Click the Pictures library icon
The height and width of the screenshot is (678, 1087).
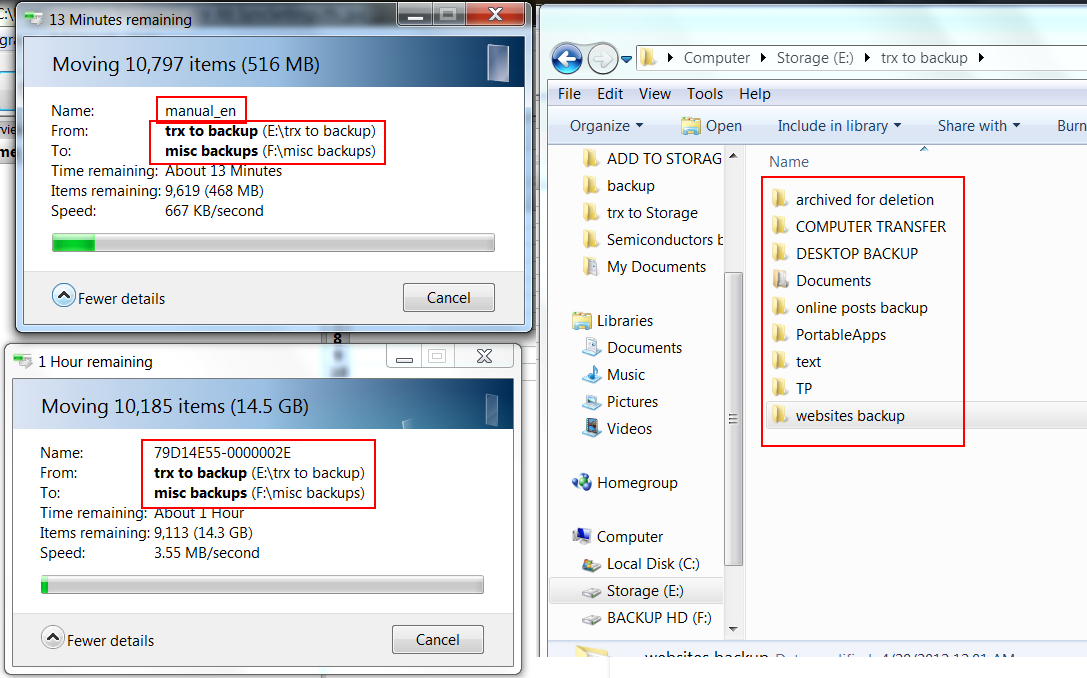(x=591, y=402)
